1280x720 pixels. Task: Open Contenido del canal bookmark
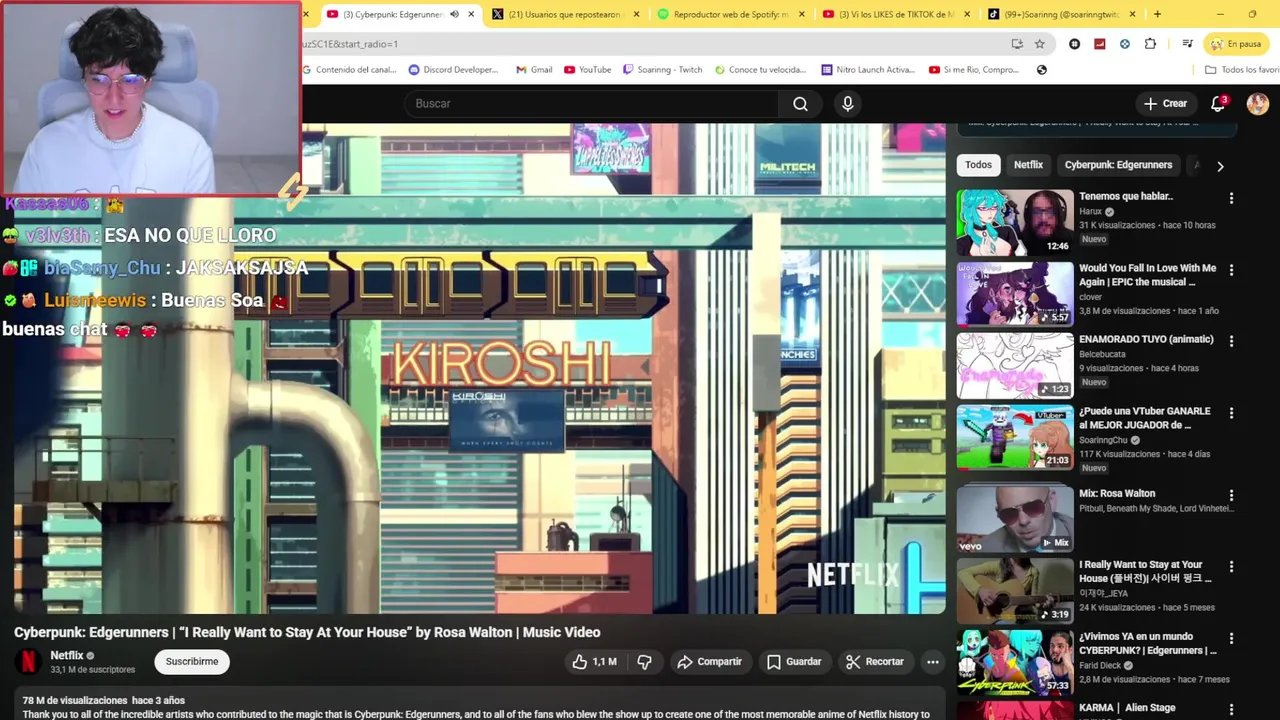pyautogui.click(x=349, y=70)
